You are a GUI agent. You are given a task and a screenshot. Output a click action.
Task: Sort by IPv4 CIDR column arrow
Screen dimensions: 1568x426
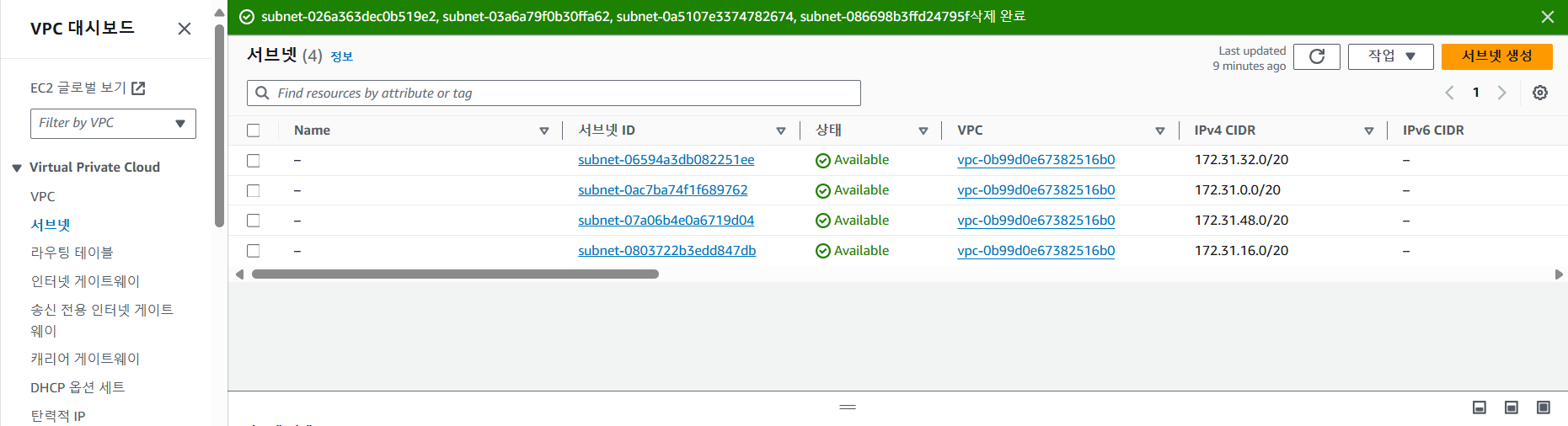(1369, 130)
